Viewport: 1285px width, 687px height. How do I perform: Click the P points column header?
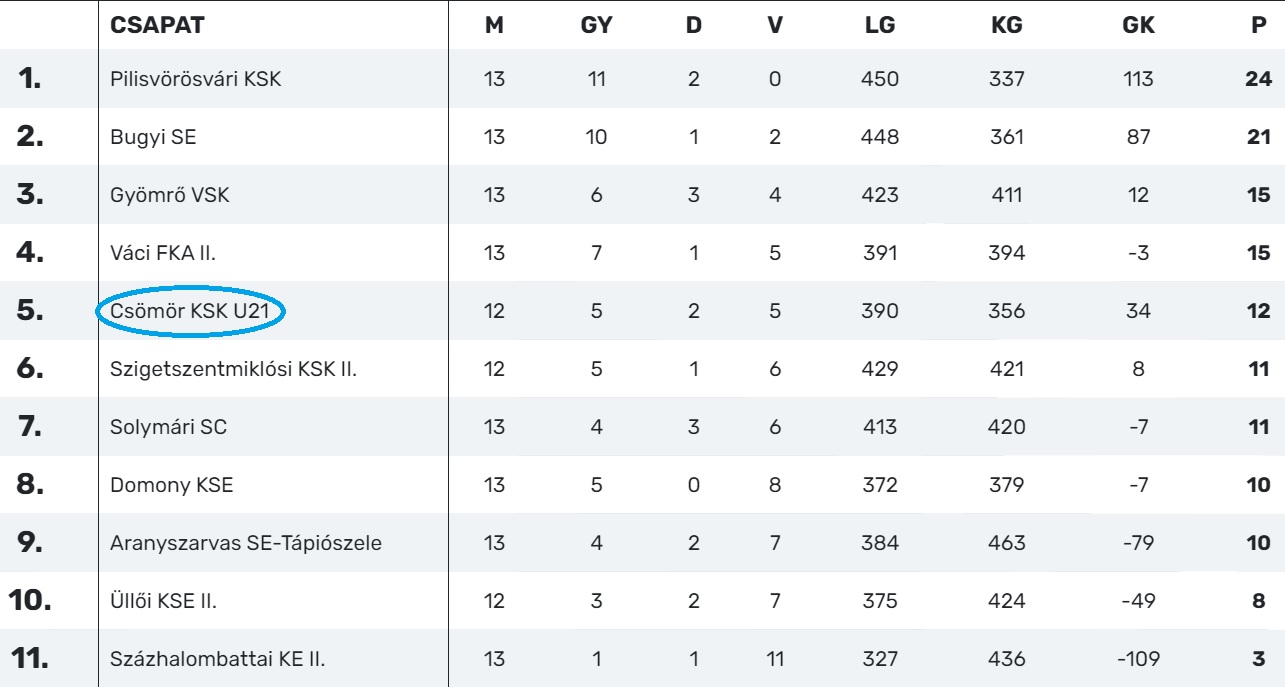pyautogui.click(x=1258, y=26)
